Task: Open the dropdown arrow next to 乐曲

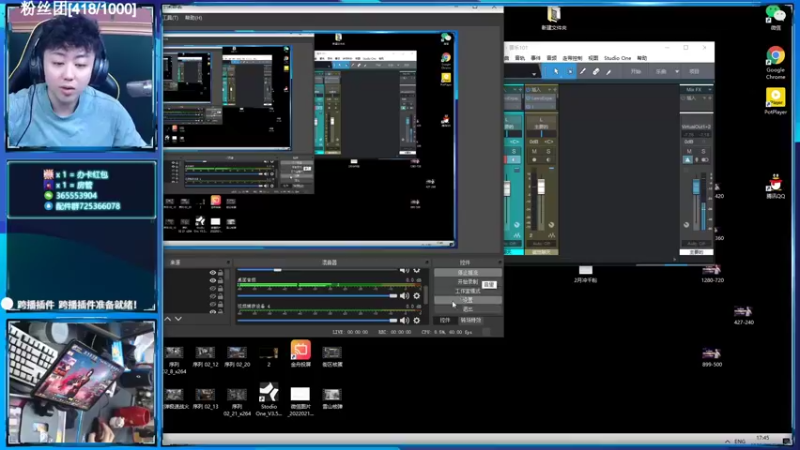Action: pyautogui.click(x=677, y=72)
